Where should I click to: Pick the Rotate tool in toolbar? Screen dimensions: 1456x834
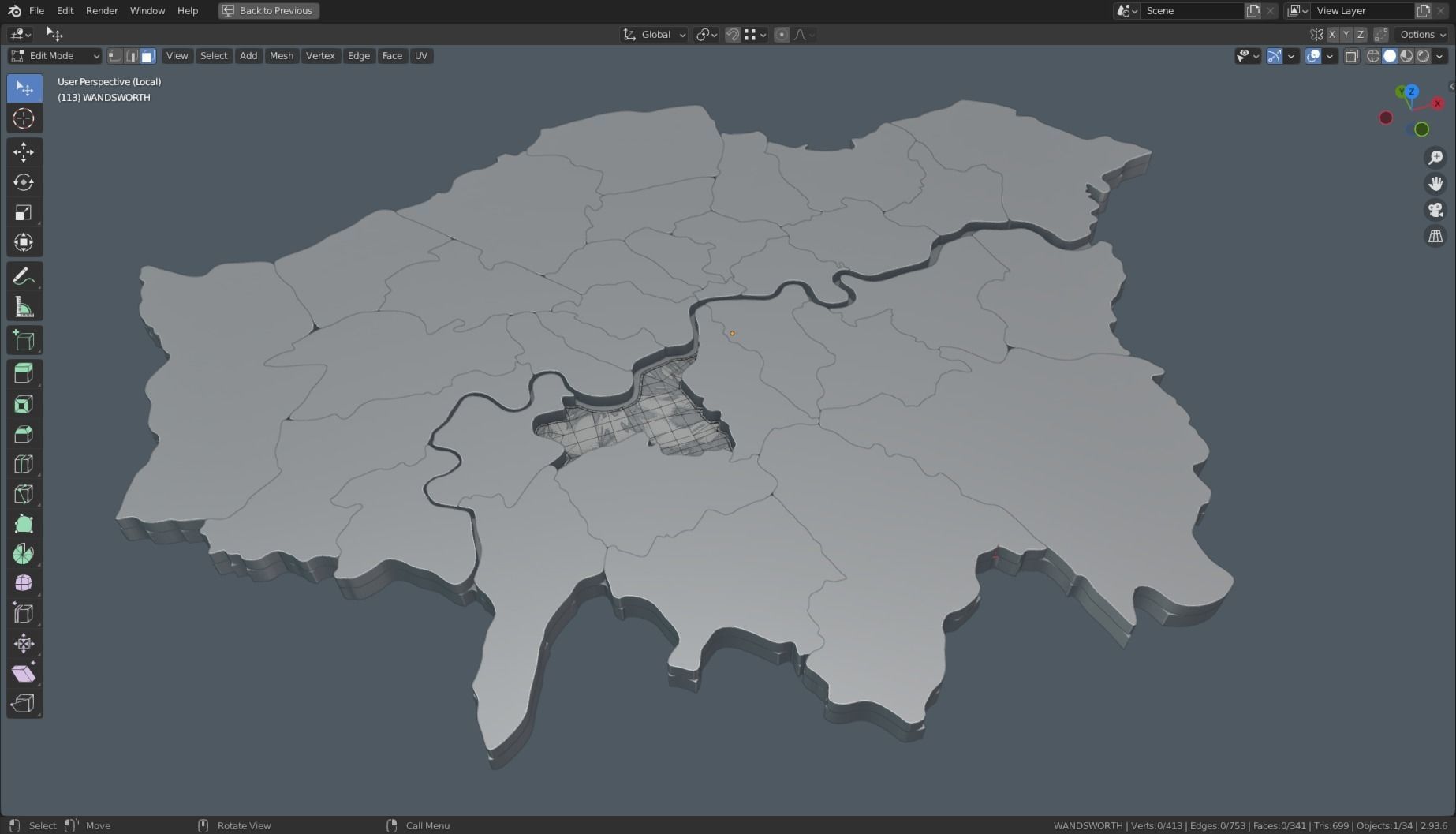24,182
